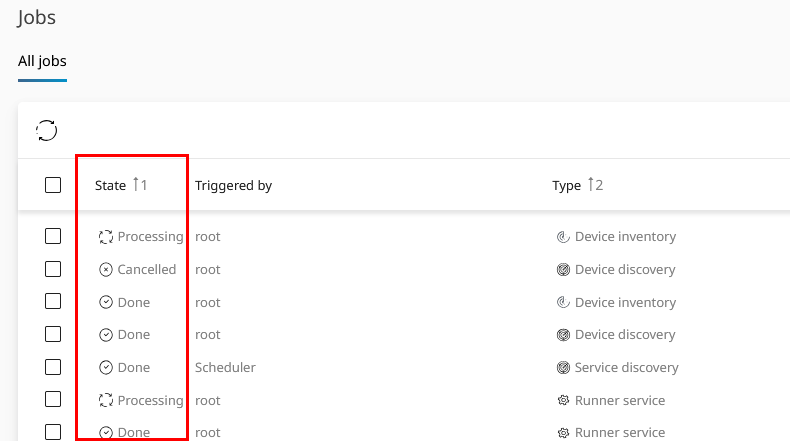Click the Cancelled status icon
Viewport: 790px width, 441px height.
[x=106, y=270]
